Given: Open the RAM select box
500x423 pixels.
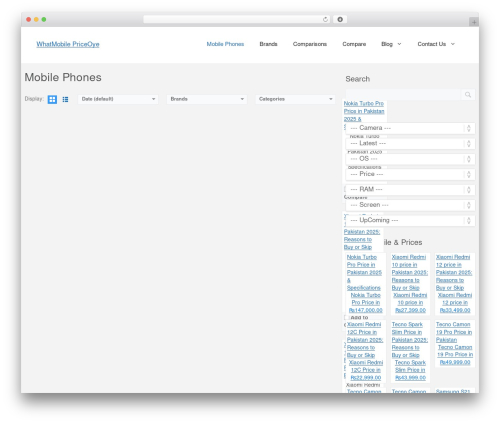Looking at the screenshot, I should (410, 189).
